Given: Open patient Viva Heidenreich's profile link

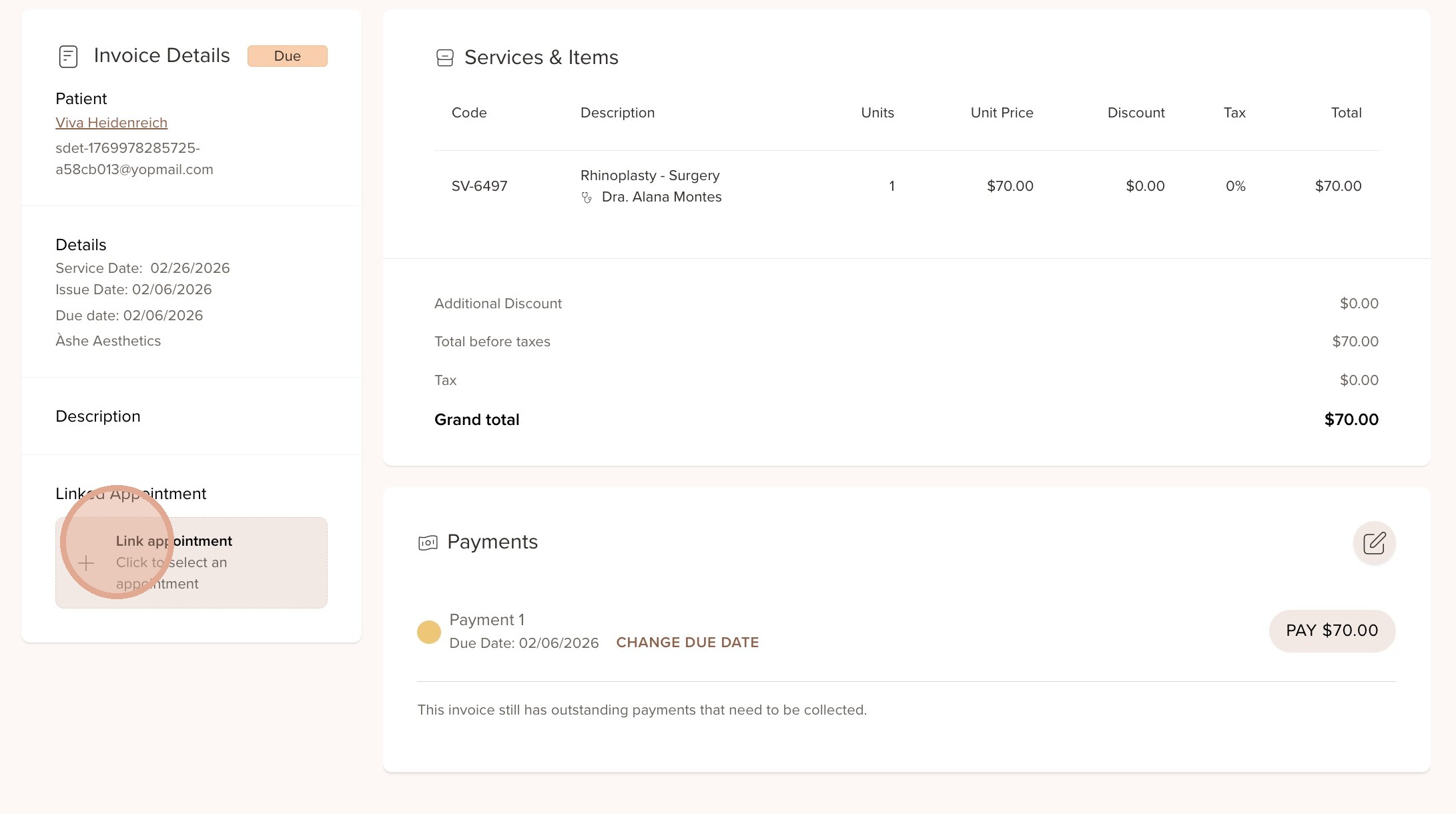Looking at the screenshot, I should (x=111, y=123).
